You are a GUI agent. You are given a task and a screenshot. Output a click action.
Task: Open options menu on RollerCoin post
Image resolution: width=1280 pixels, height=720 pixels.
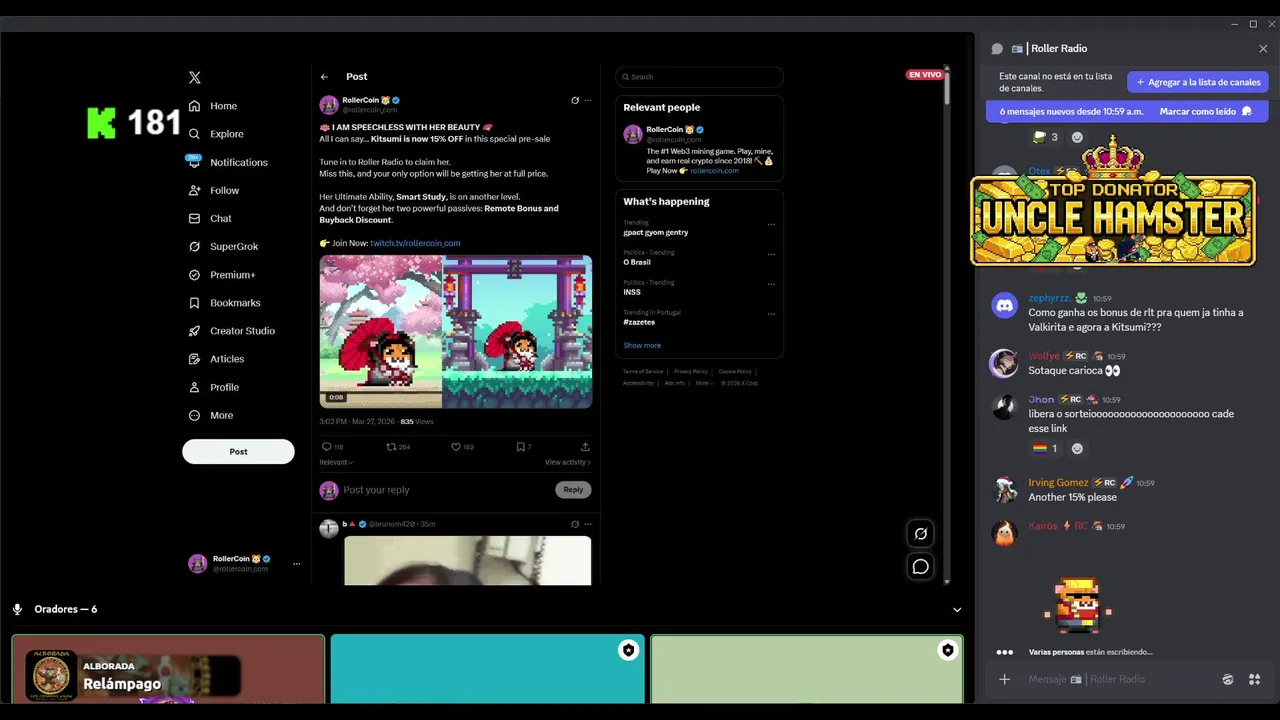click(588, 100)
